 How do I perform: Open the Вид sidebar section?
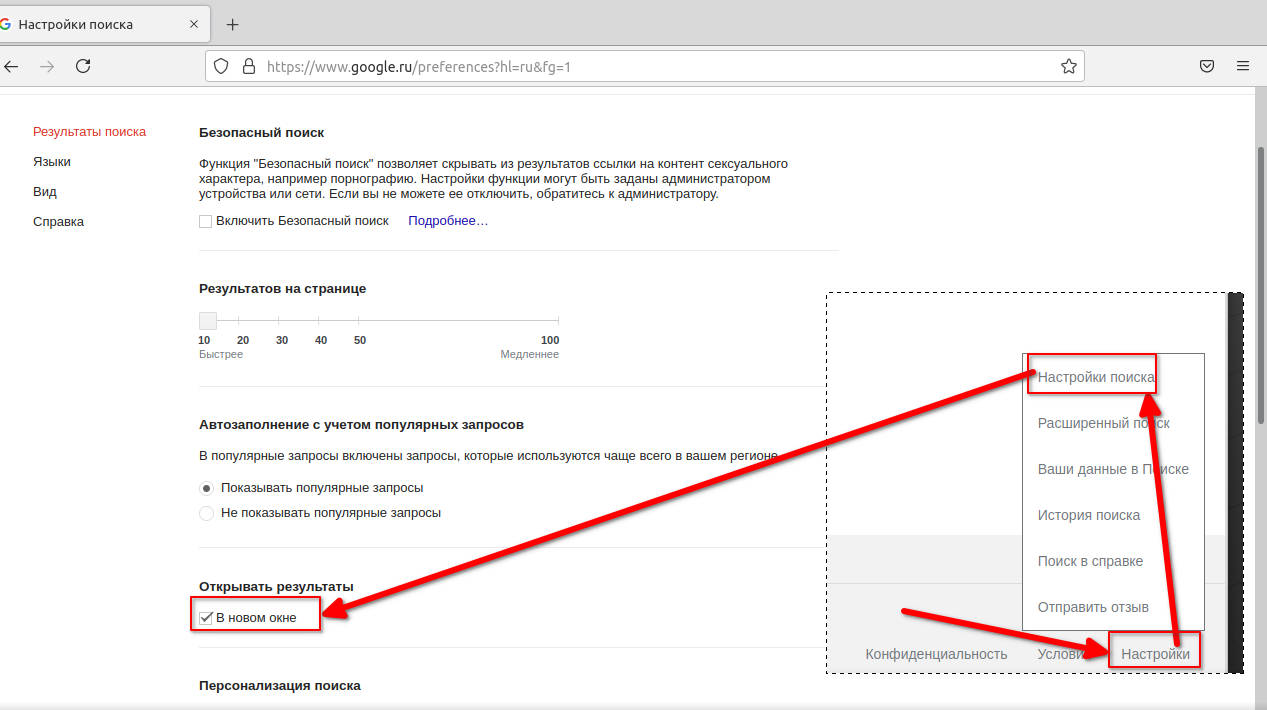click(45, 192)
